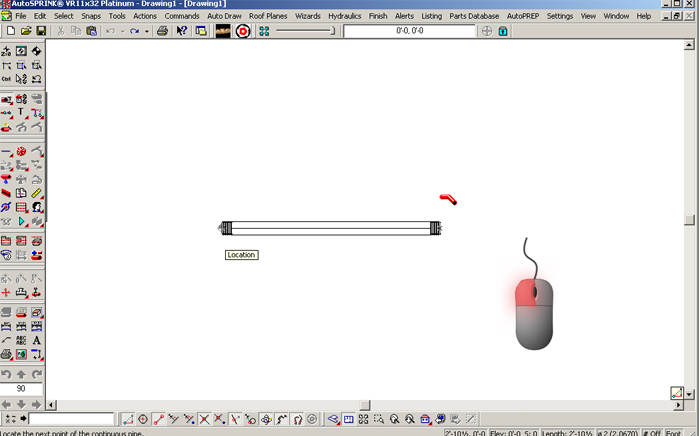
Task: Click the green zoom extents icon
Action: pyautogui.click(x=264, y=31)
